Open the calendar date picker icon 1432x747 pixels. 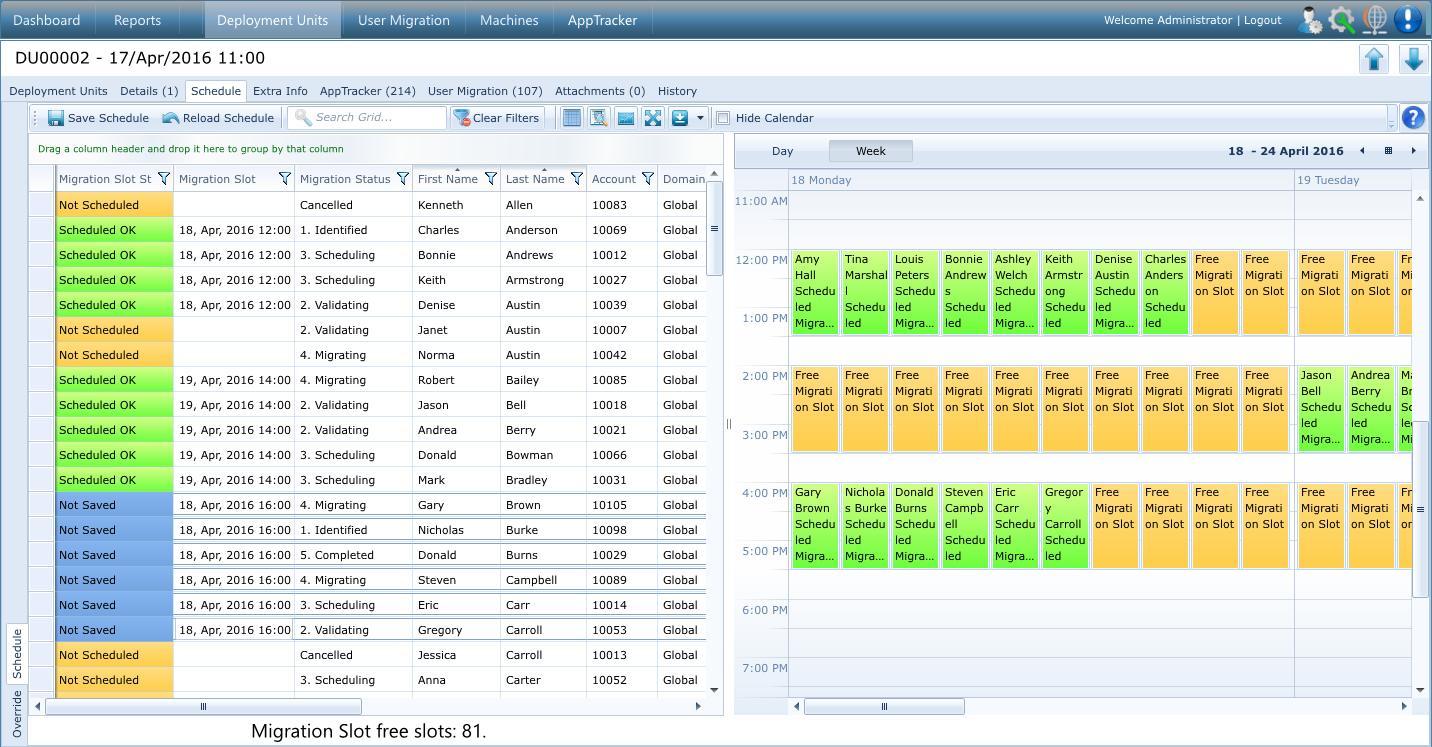pos(1388,151)
